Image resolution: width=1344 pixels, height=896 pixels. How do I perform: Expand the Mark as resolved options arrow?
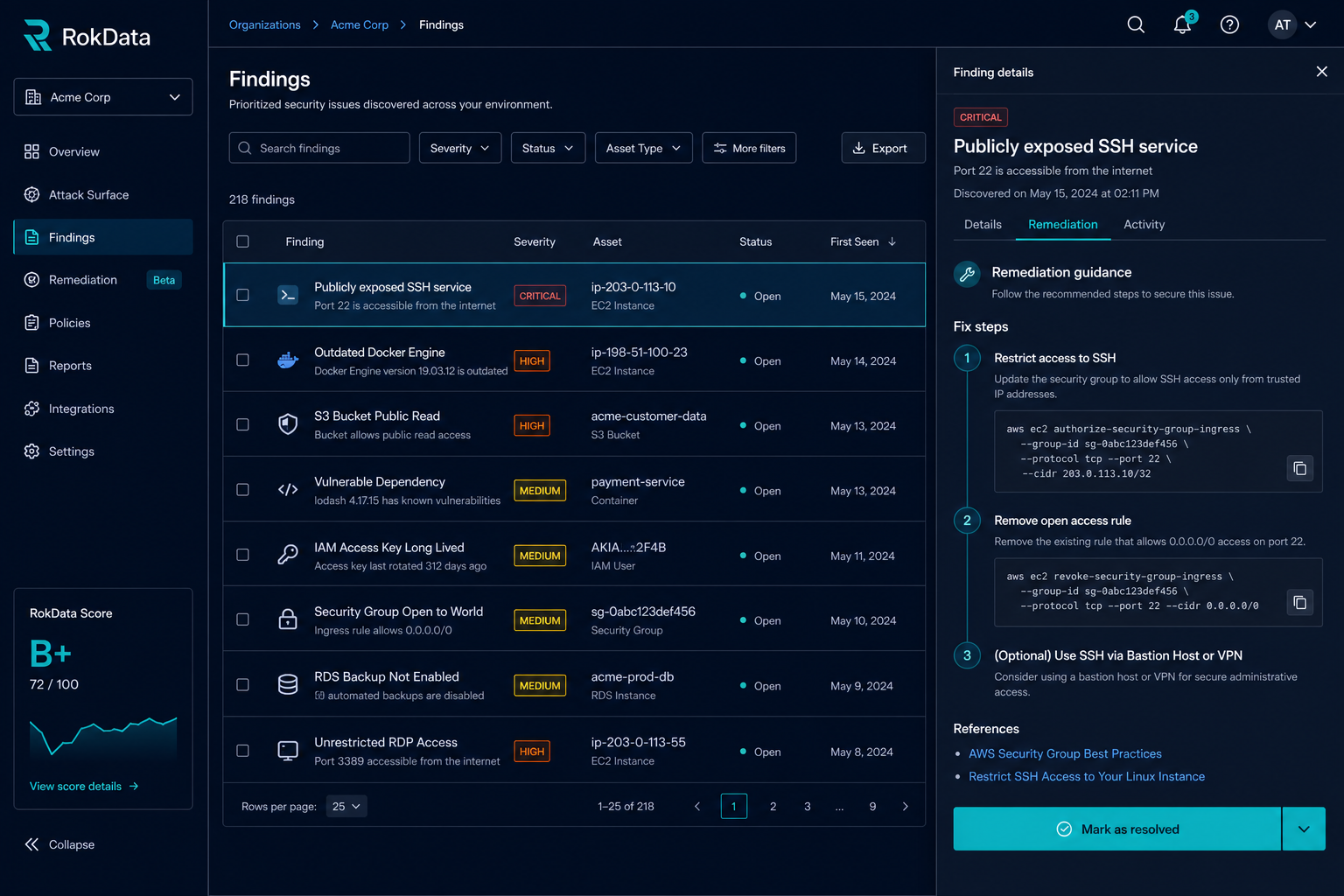[x=1304, y=829]
